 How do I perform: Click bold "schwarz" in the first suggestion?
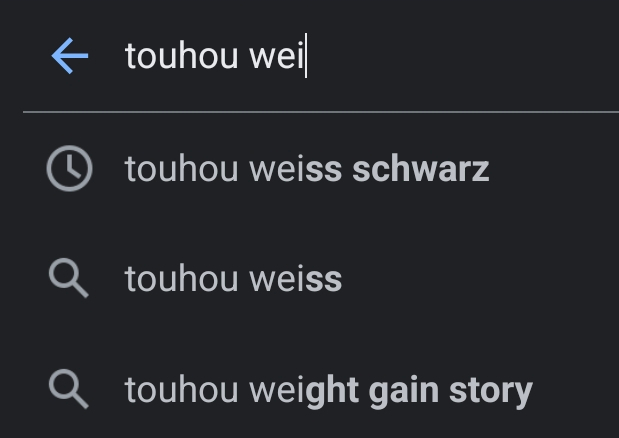pos(421,169)
